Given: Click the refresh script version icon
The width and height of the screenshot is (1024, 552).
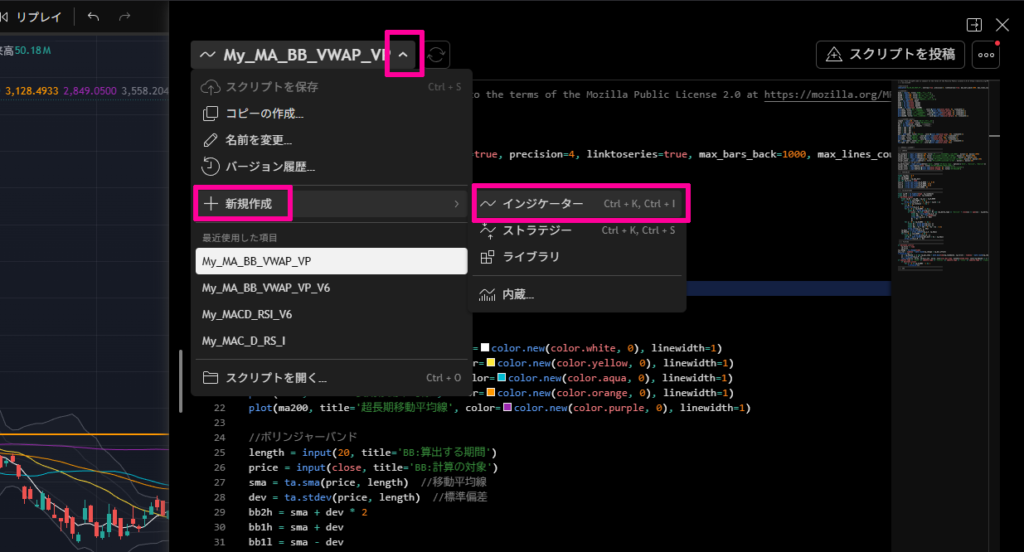Looking at the screenshot, I should pyautogui.click(x=436, y=55).
